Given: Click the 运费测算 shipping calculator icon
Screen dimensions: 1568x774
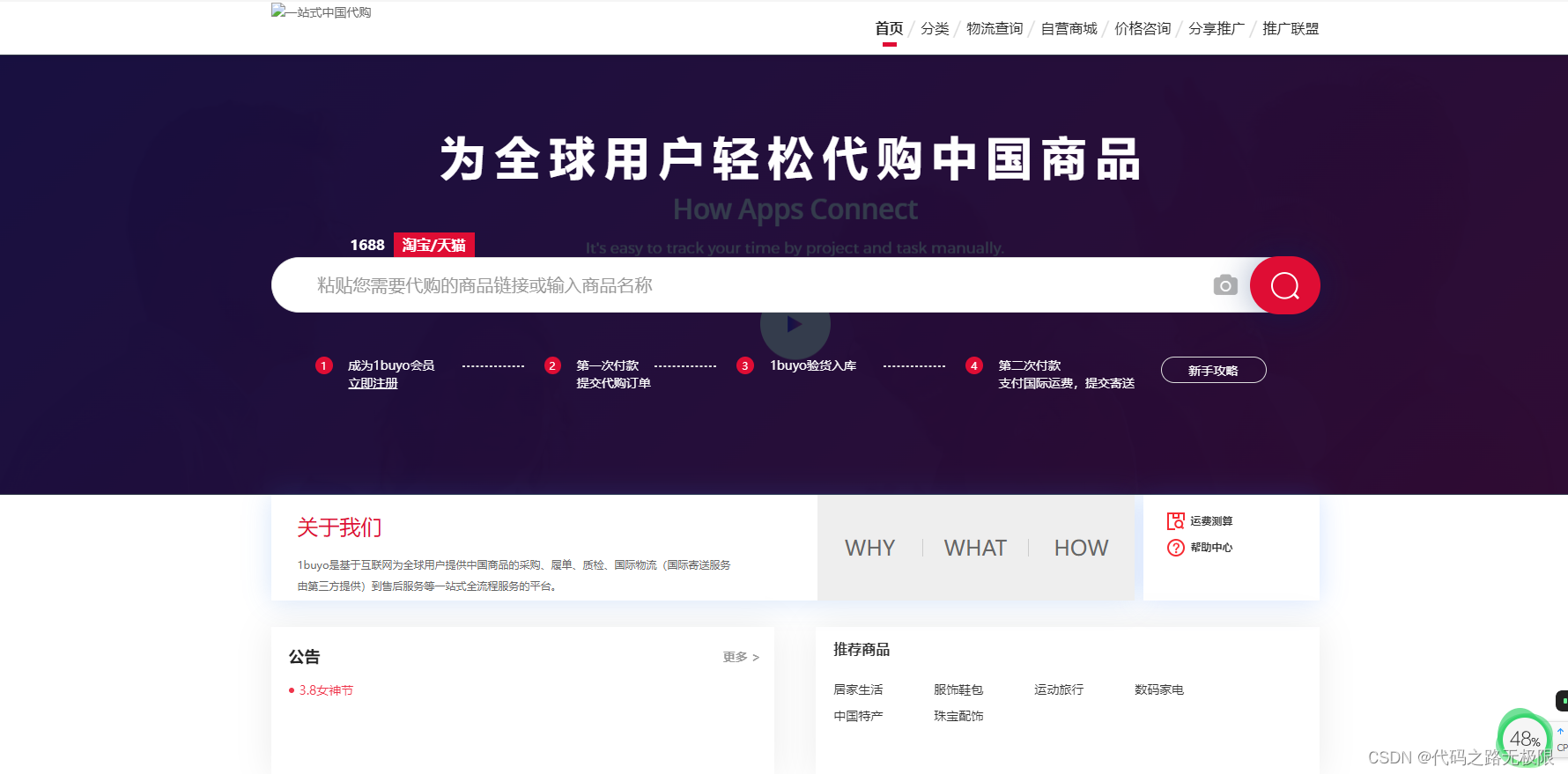Looking at the screenshot, I should 1175,521.
